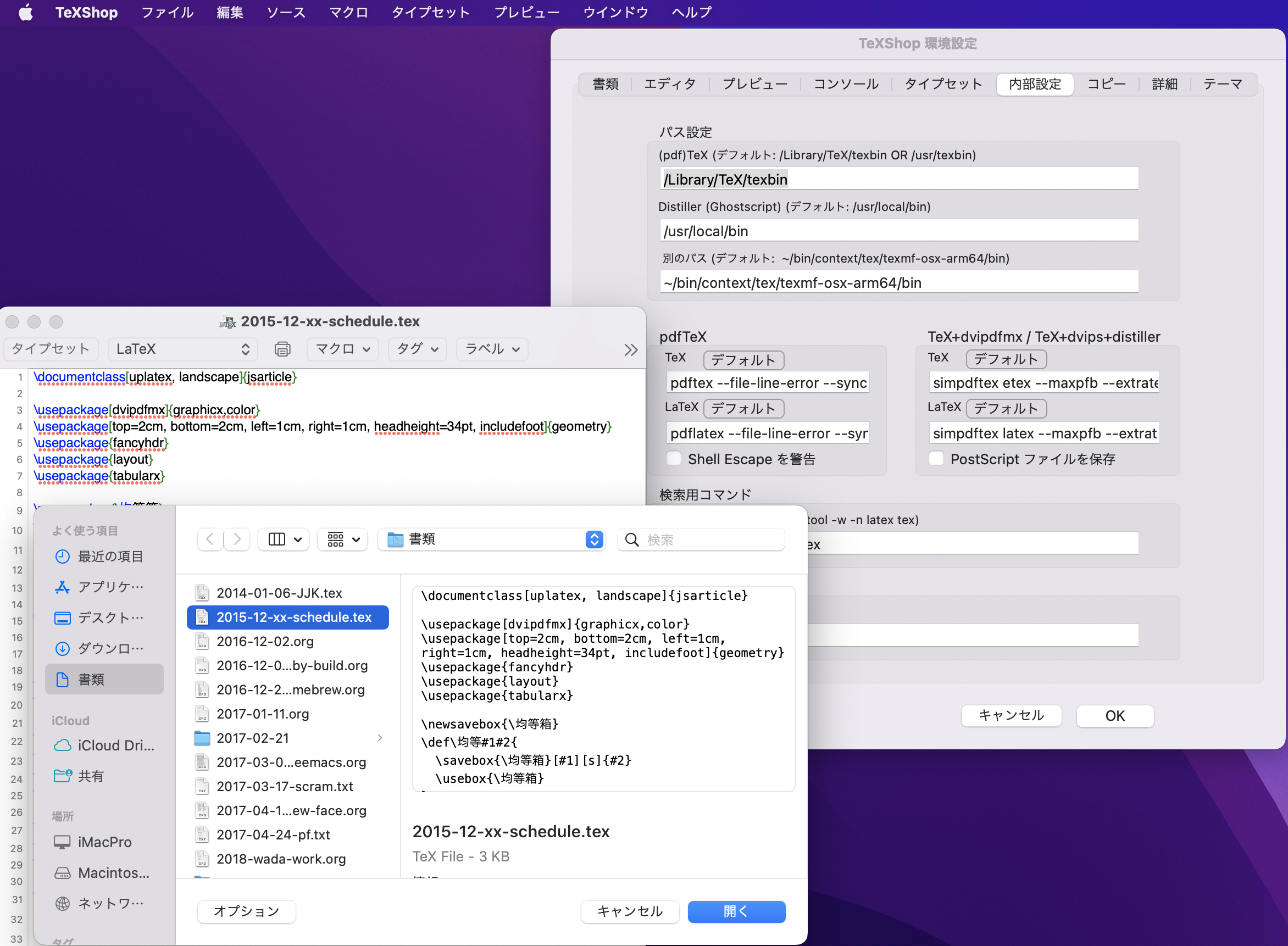
Task: Open iCloud Drive in sidebar
Action: tap(104, 745)
